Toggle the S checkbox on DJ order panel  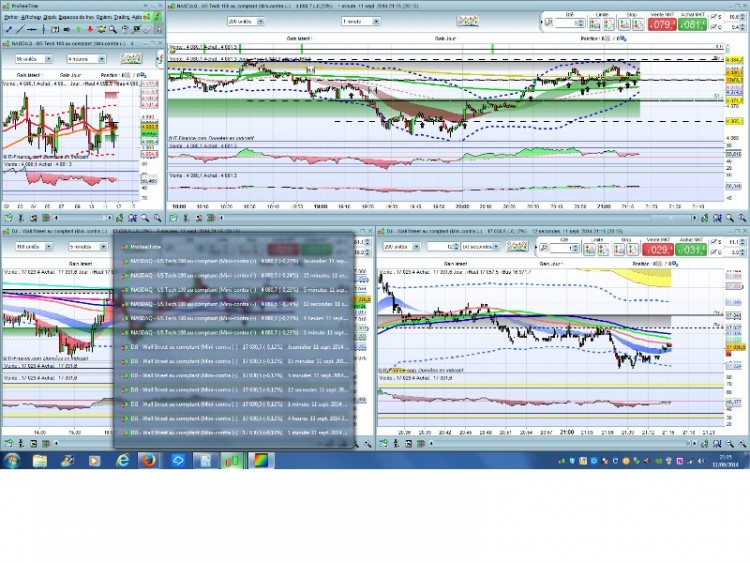[714, 242]
